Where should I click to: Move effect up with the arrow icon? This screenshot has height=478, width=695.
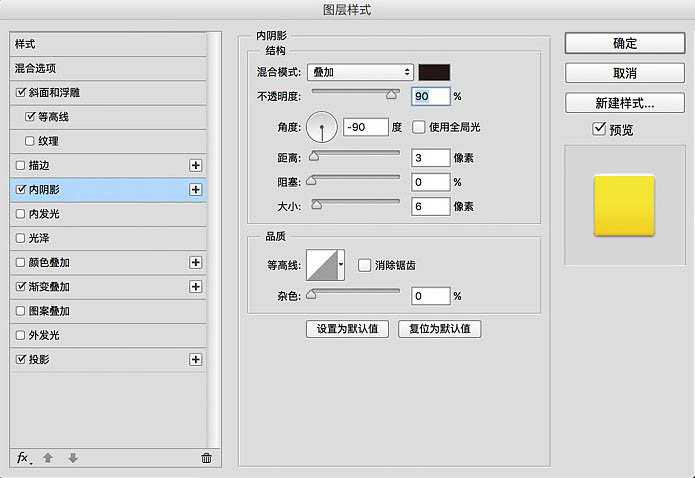coord(48,458)
